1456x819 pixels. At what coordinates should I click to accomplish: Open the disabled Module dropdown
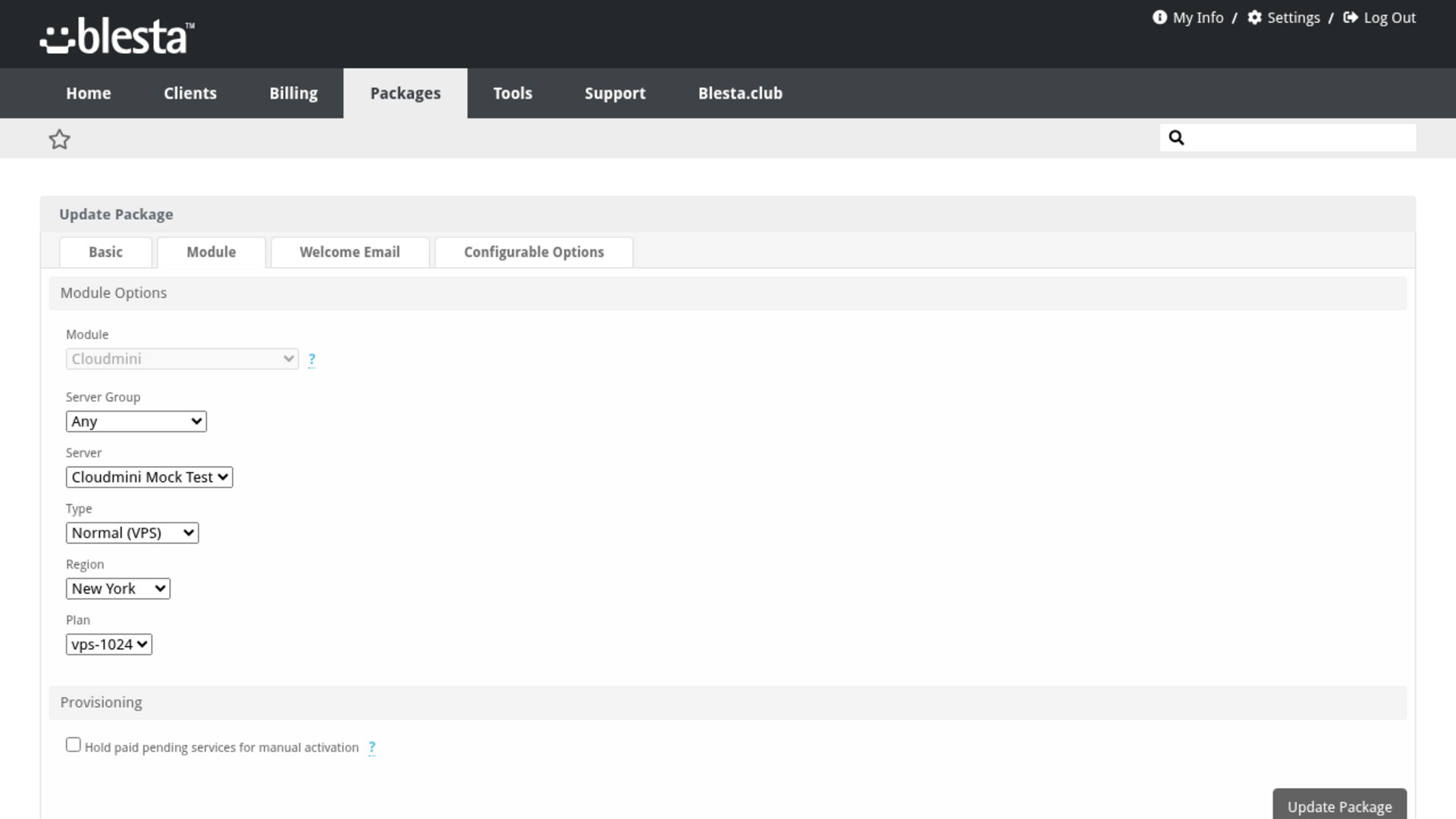182,359
